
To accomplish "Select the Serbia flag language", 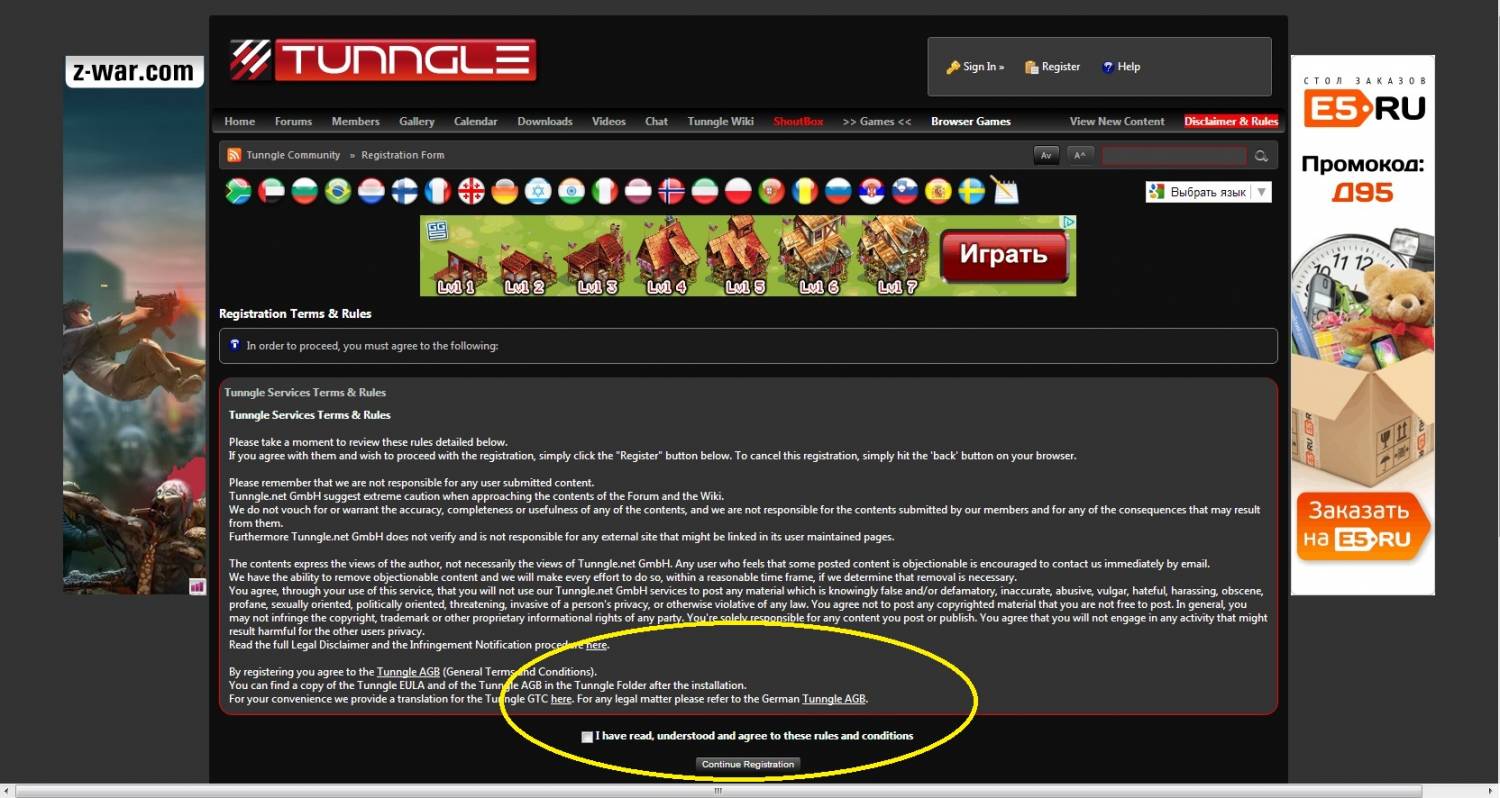I will [x=871, y=191].
